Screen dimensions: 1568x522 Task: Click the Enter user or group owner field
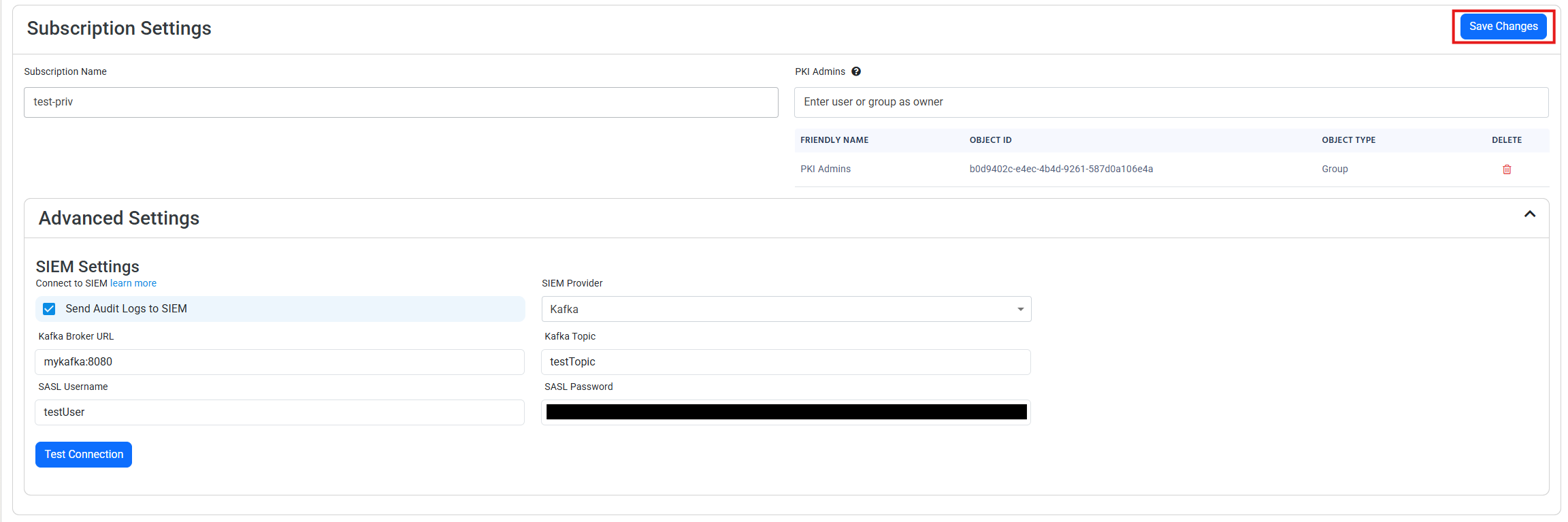tap(1171, 102)
